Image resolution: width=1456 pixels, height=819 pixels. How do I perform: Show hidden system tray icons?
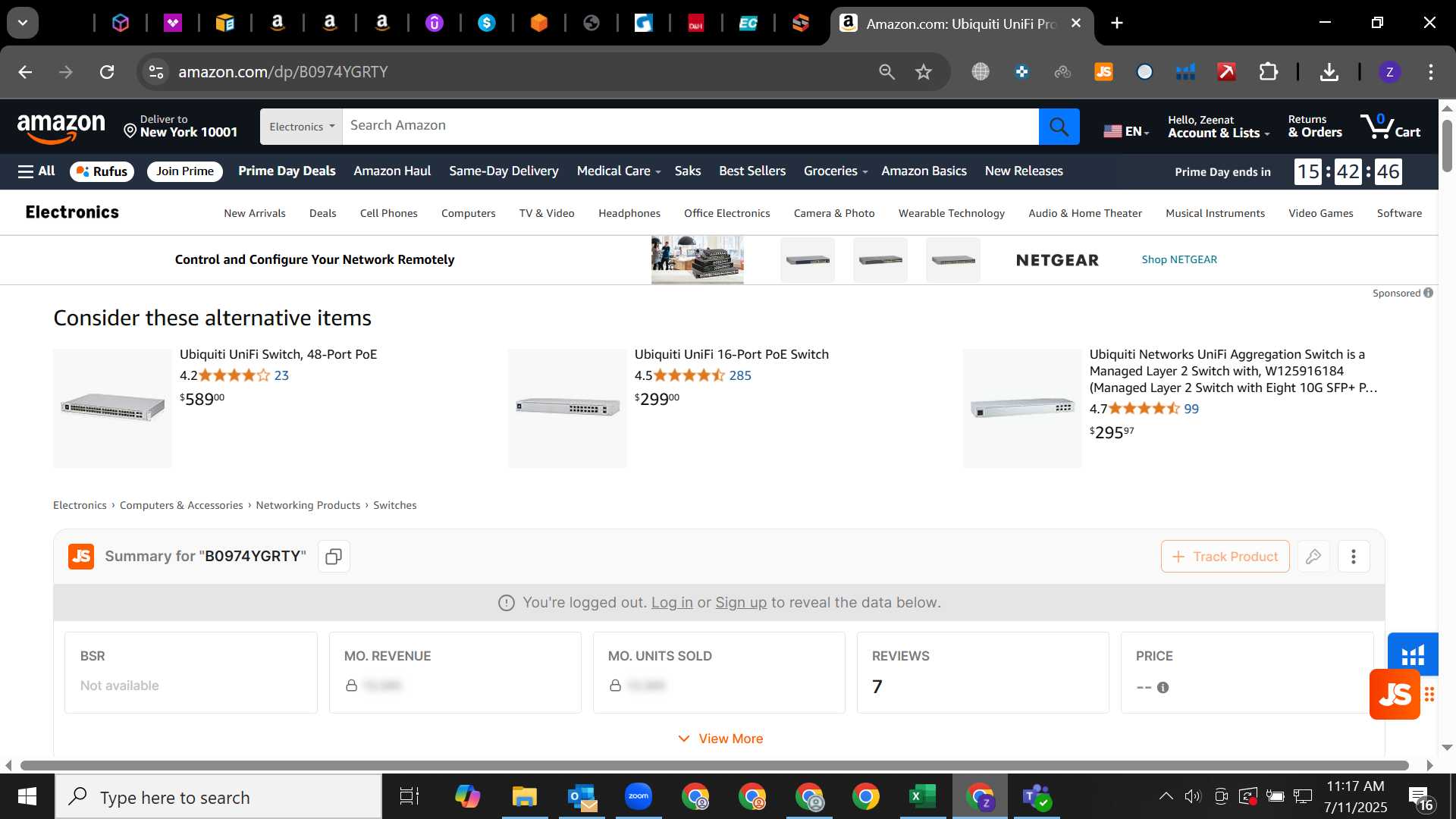1166,797
